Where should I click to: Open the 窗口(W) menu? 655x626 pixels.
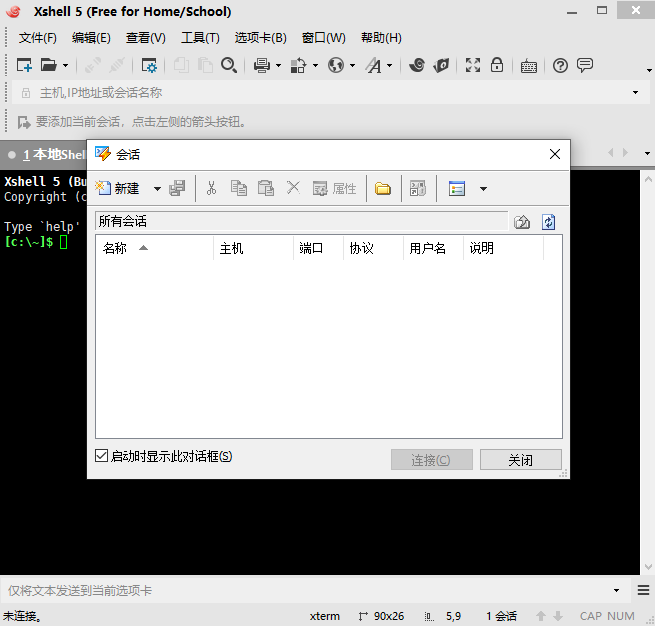pyautogui.click(x=324, y=38)
